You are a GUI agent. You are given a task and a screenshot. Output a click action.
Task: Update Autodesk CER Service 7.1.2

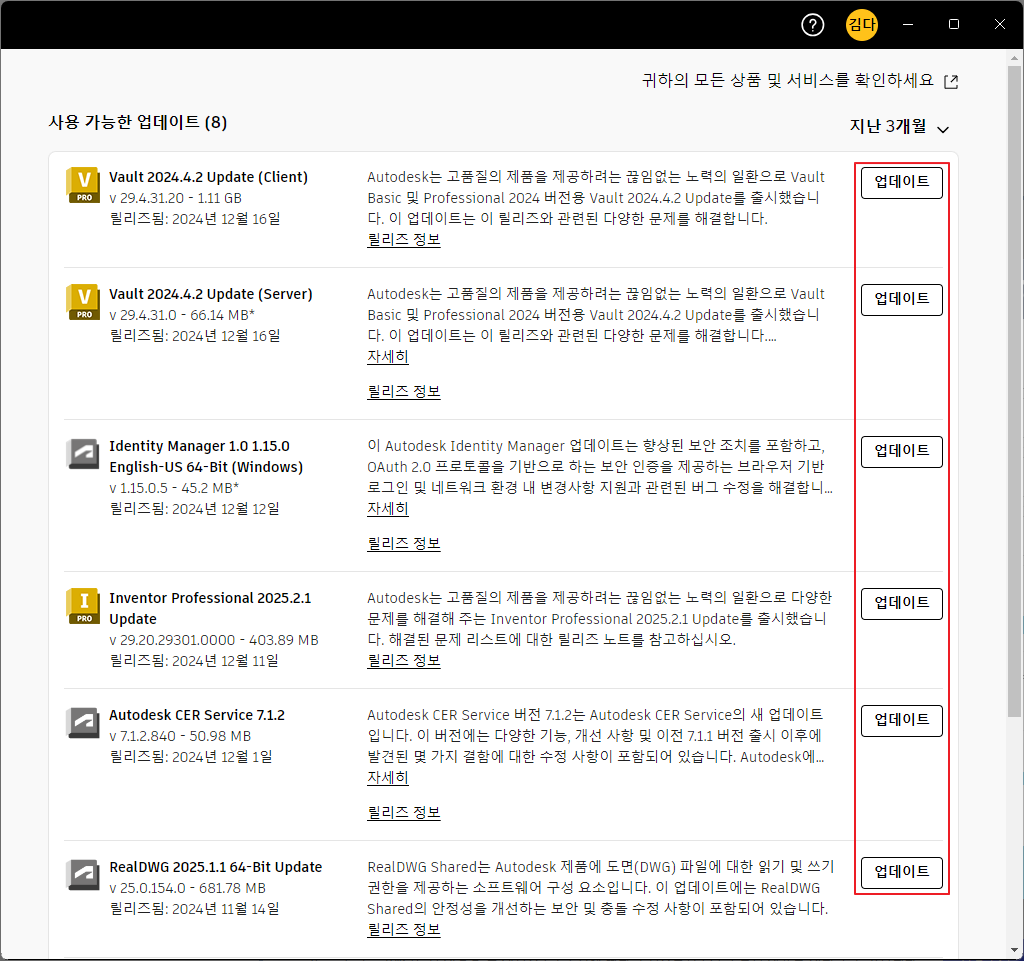[901, 721]
